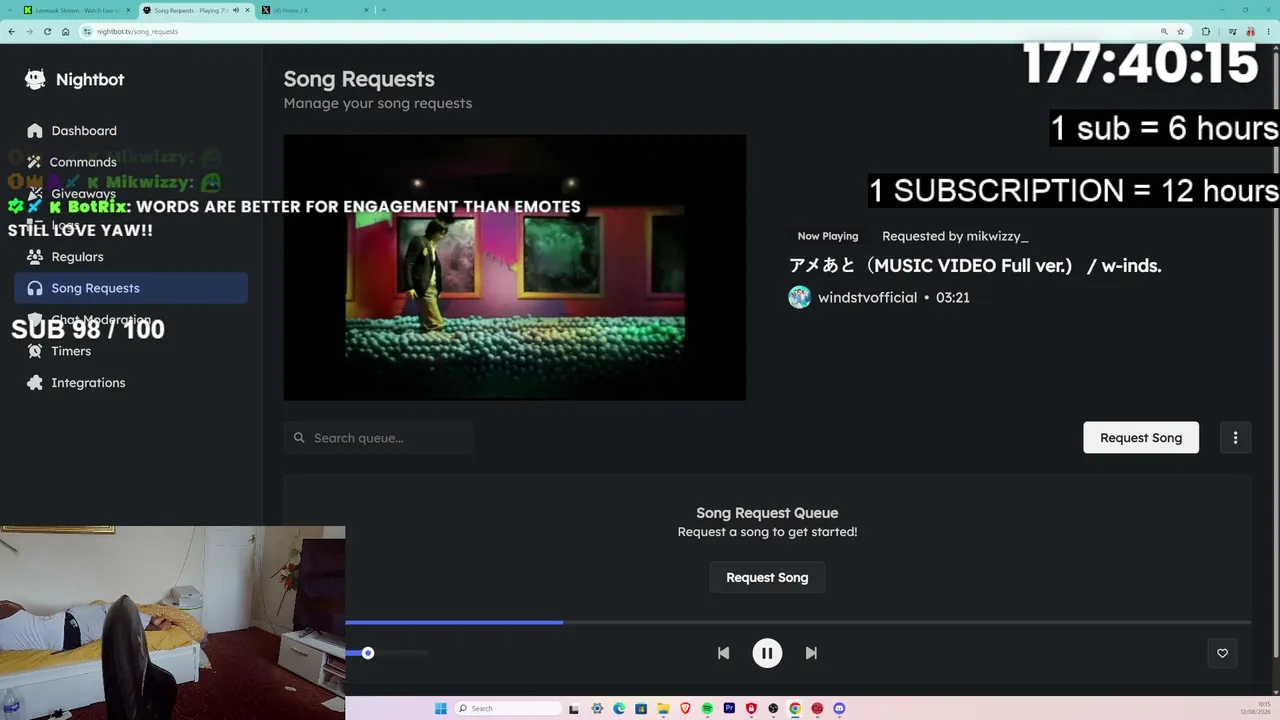
Task: Adjust the volume slider knob
Action: (368, 653)
